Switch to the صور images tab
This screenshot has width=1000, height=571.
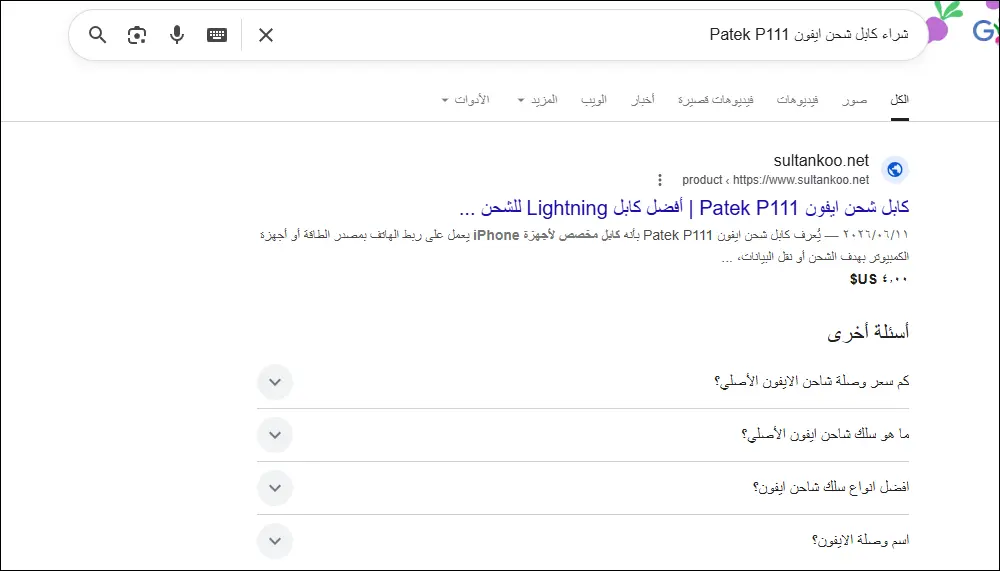tap(855, 100)
